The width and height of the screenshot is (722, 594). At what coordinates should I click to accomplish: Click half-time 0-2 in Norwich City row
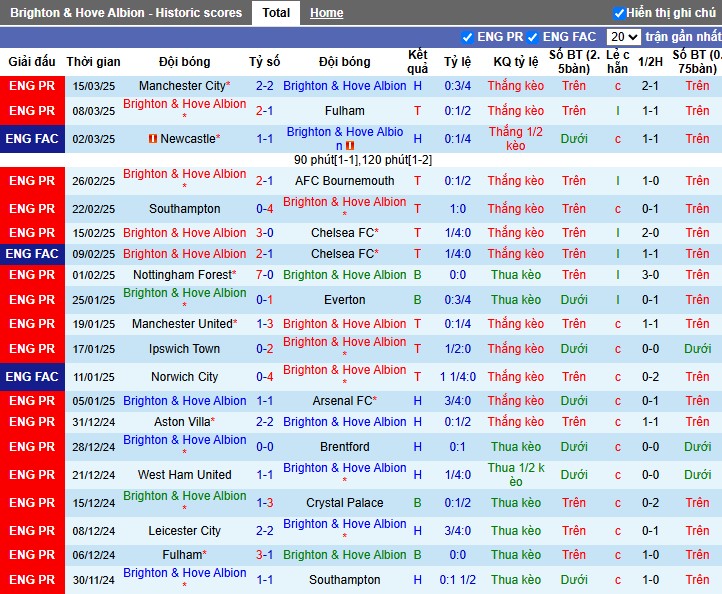[650, 377]
